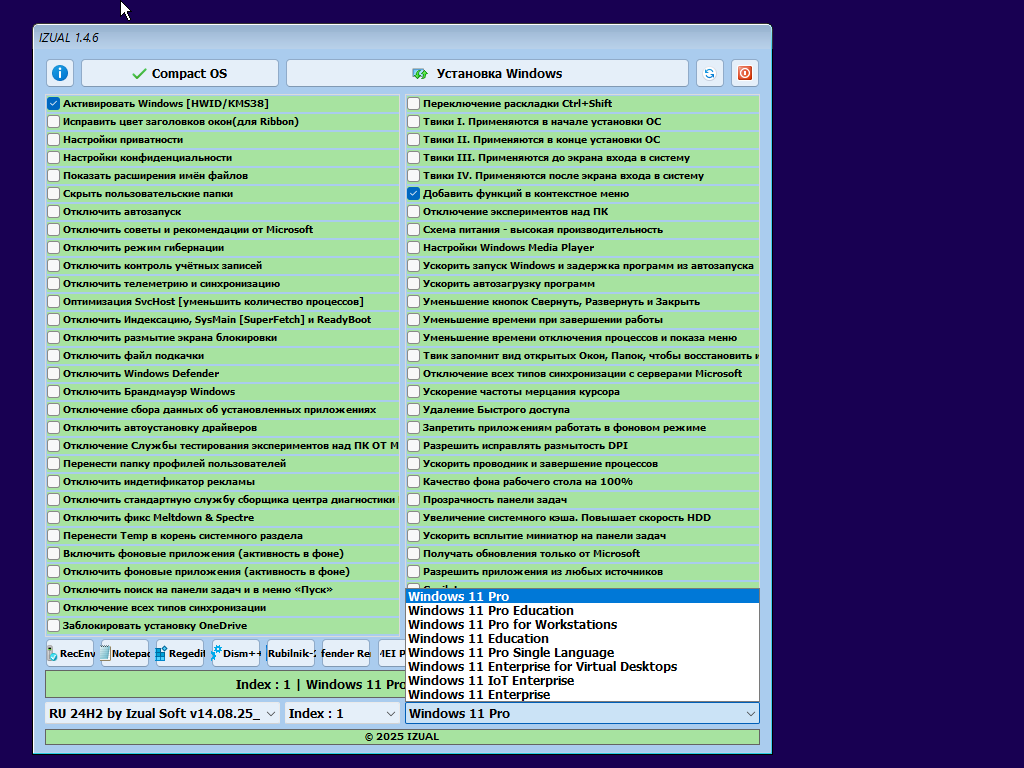Check Настройки Windows Media Player

(x=413, y=248)
